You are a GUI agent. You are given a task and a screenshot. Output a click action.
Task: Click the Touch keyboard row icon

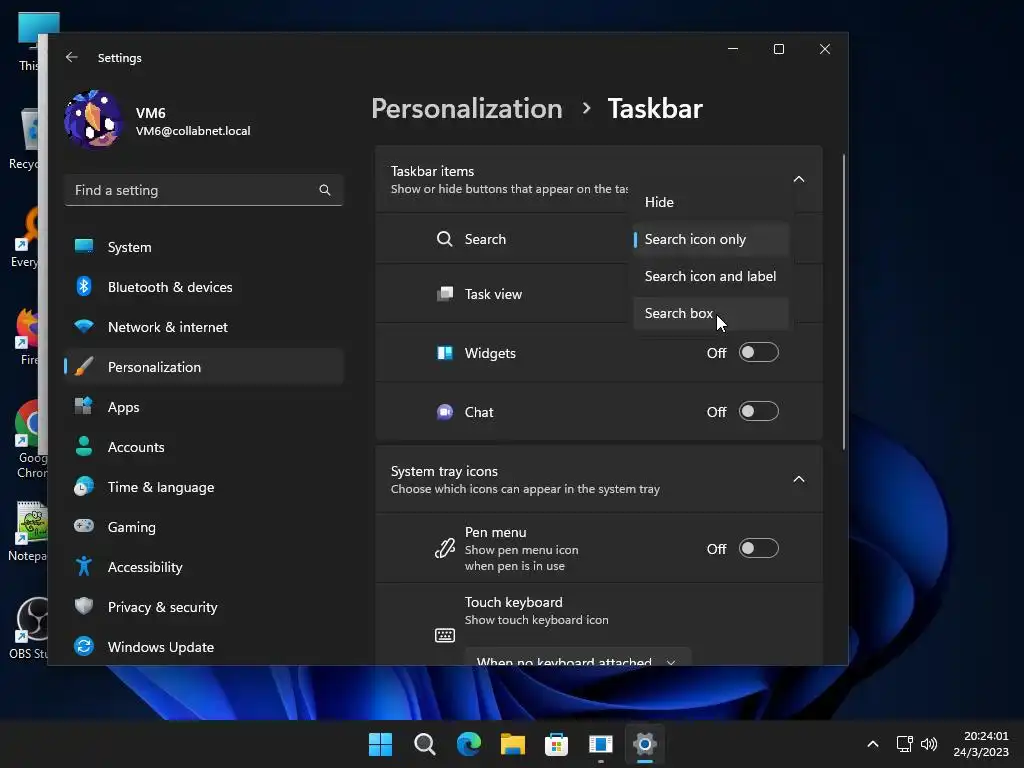click(445, 635)
